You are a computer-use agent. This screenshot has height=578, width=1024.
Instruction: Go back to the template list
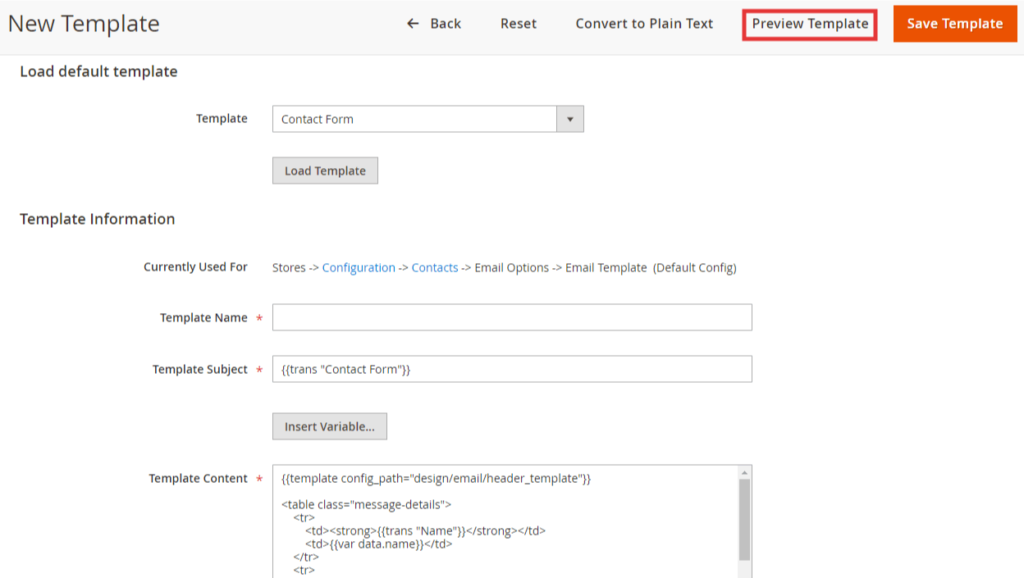coord(442,23)
